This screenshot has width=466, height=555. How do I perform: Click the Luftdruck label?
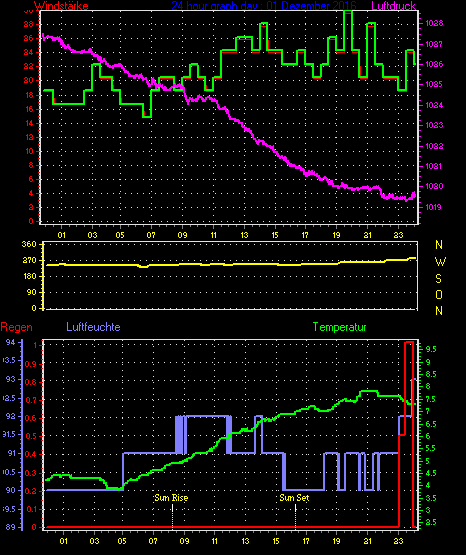coord(393,6)
